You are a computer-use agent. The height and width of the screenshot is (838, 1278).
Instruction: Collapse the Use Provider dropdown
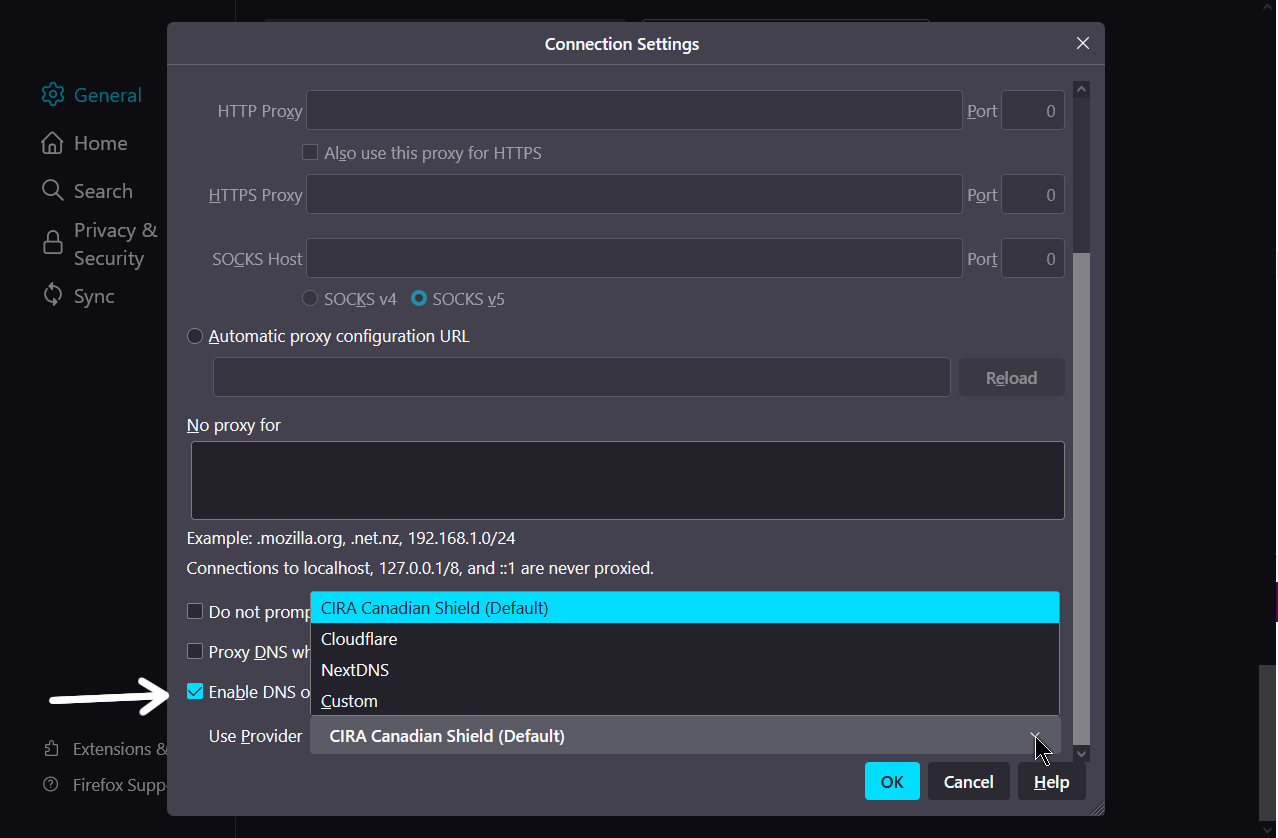[x=684, y=736]
